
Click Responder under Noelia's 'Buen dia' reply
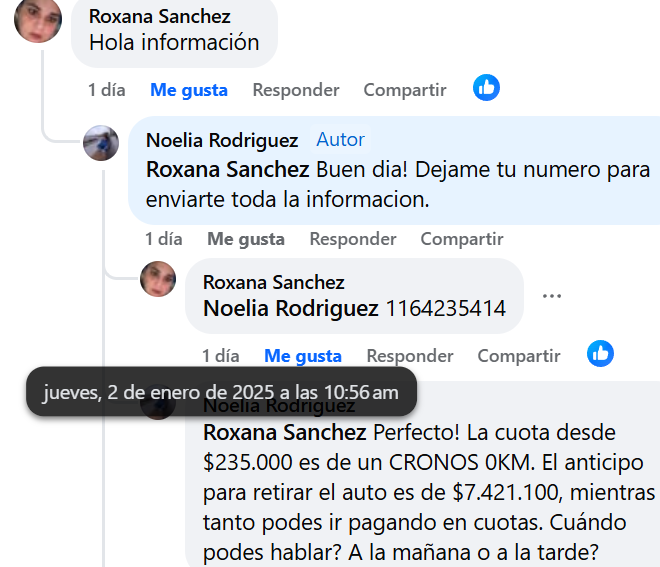tap(353, 239)
